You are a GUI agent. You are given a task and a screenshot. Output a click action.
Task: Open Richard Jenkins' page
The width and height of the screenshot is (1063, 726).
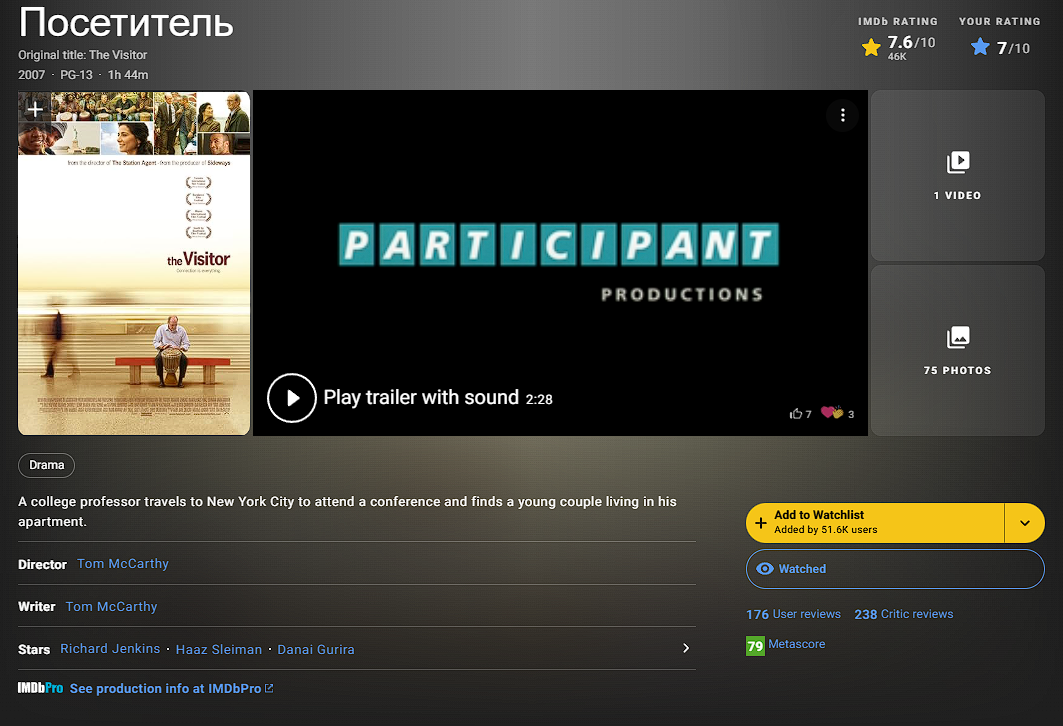tap(110, 649)
